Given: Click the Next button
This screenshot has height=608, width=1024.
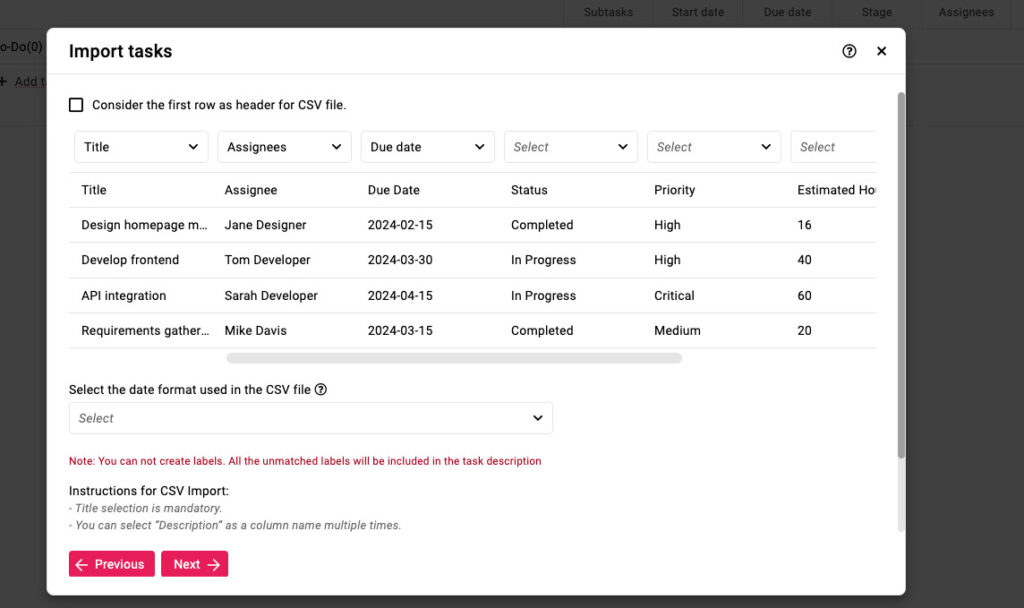Looking at the screenshot, I should 194,564.
